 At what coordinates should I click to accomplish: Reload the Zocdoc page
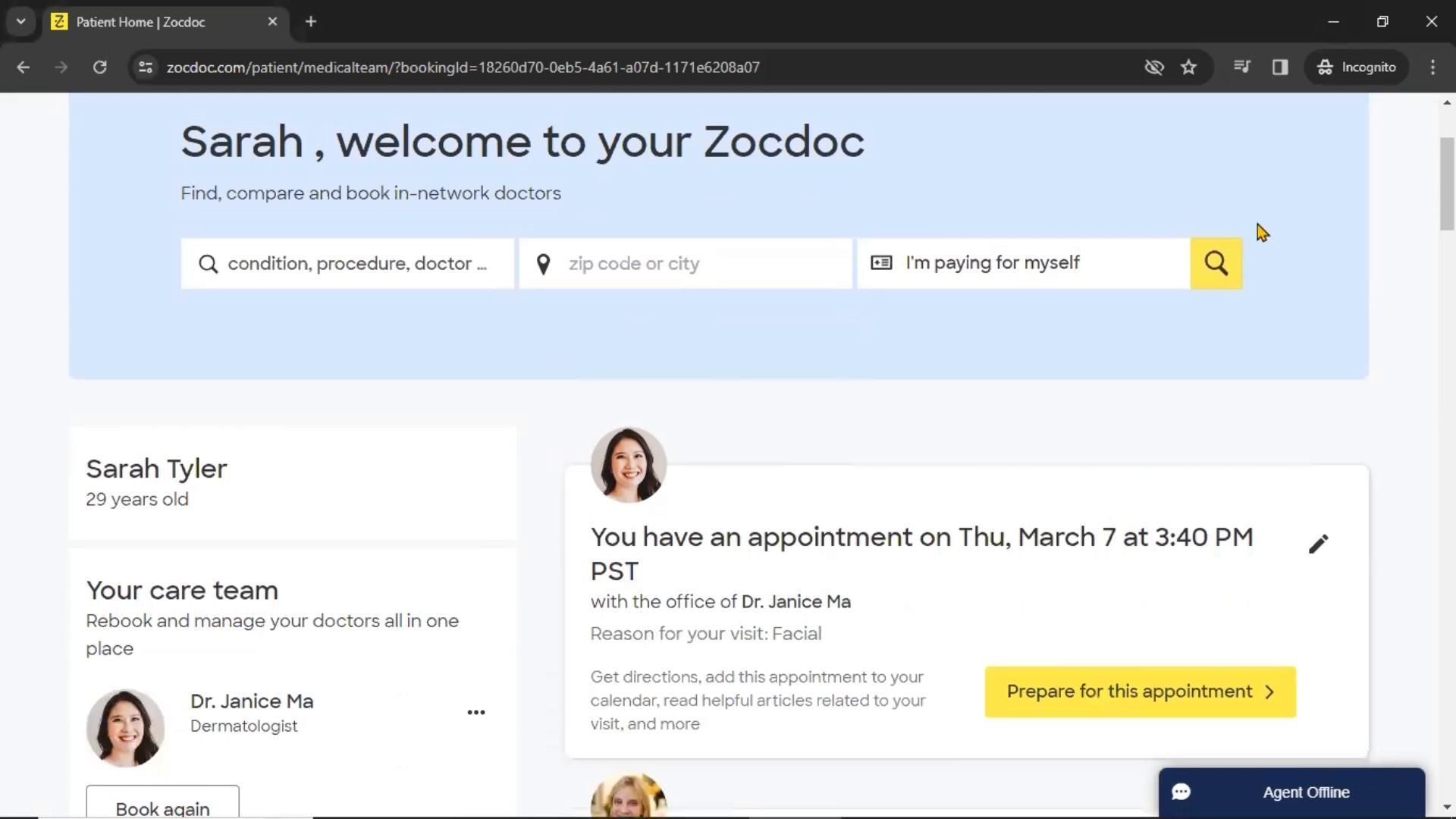point(99,67)
